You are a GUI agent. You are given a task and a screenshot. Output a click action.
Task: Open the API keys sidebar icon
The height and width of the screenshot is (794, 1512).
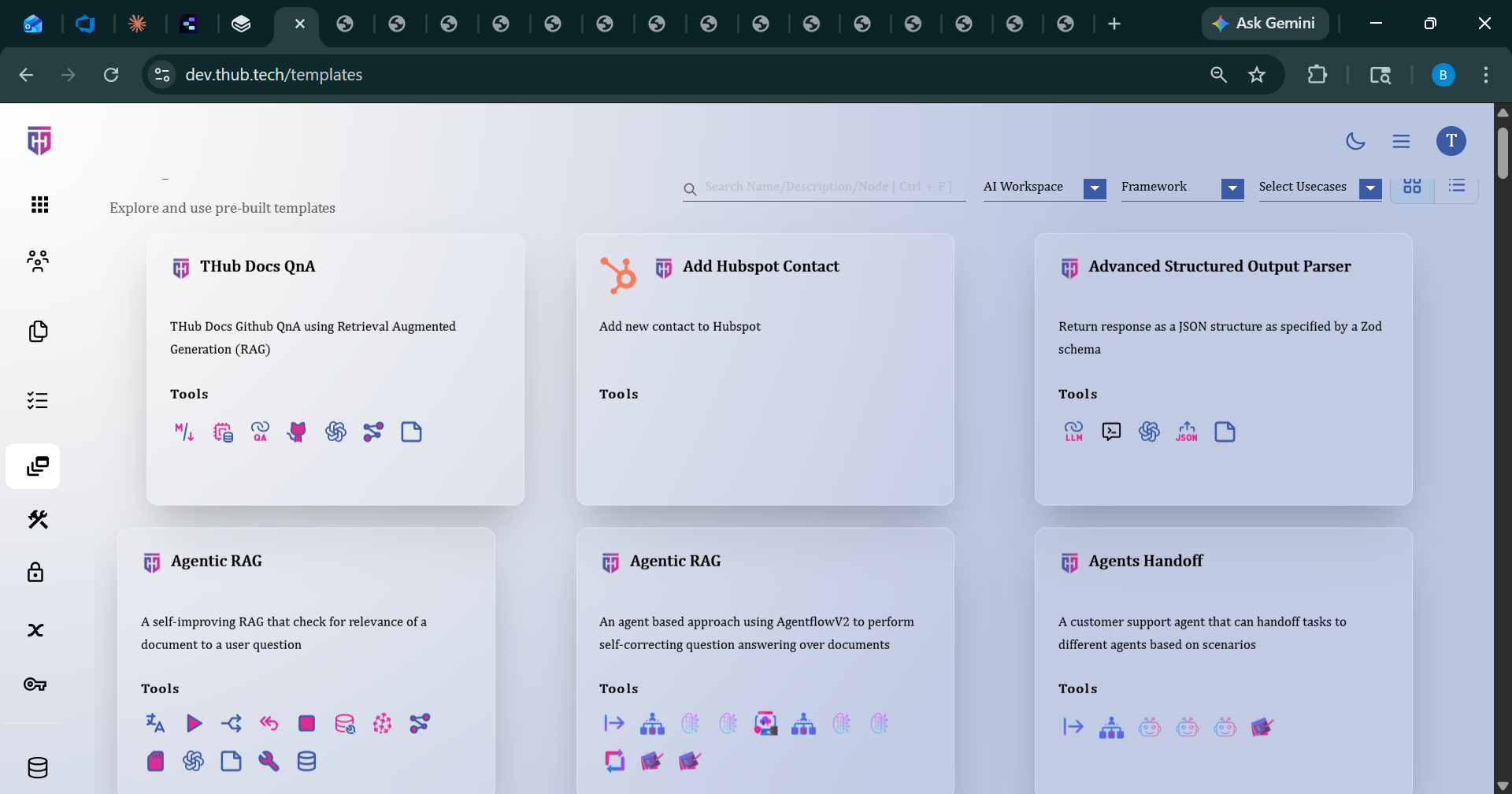click(35, 685)
